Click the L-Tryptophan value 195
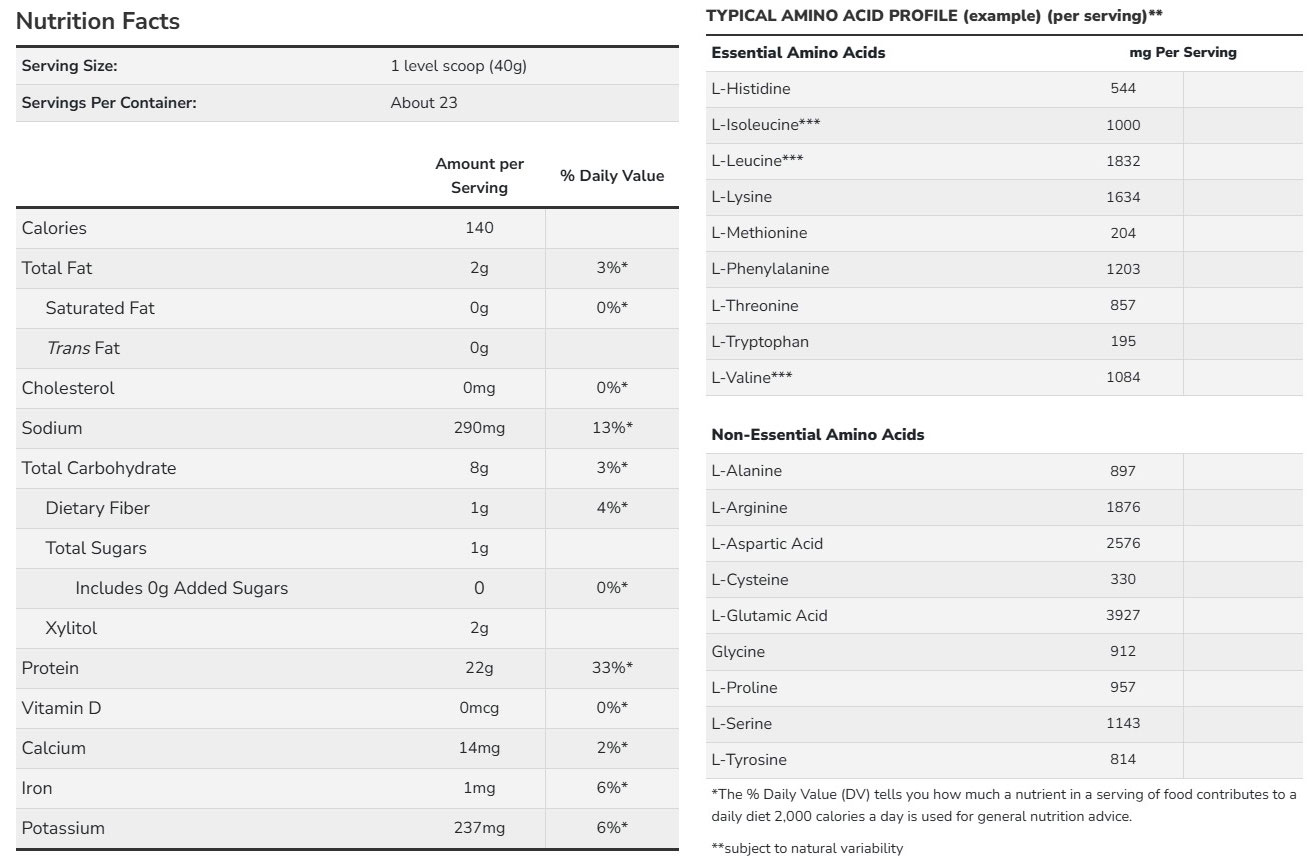Image resolution: width=1316 pixels, height=864 pixels. 1123,341
